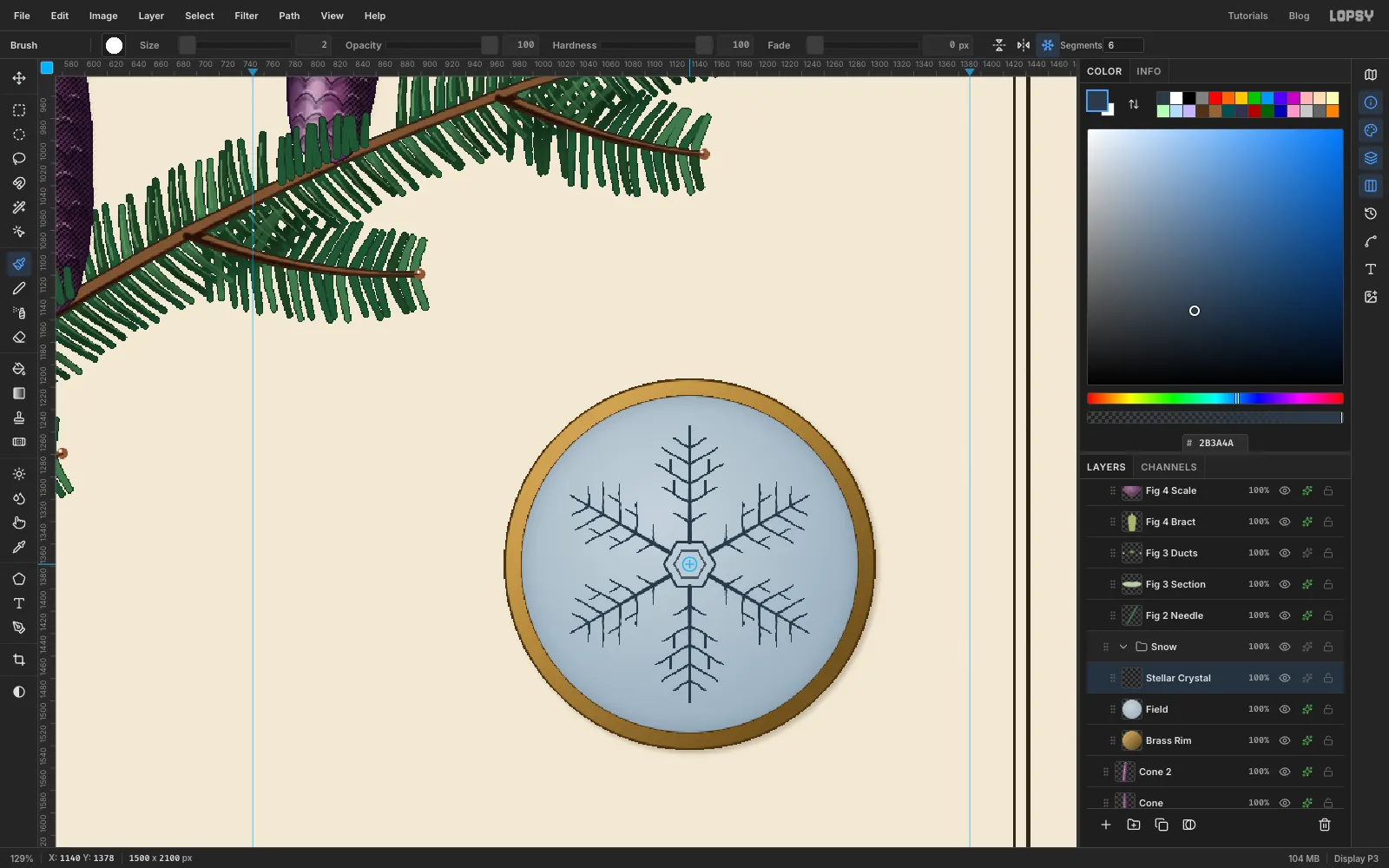Open the History panel from right sidebar
The width and height of the screenshot is (1389, 868).
1371,214
